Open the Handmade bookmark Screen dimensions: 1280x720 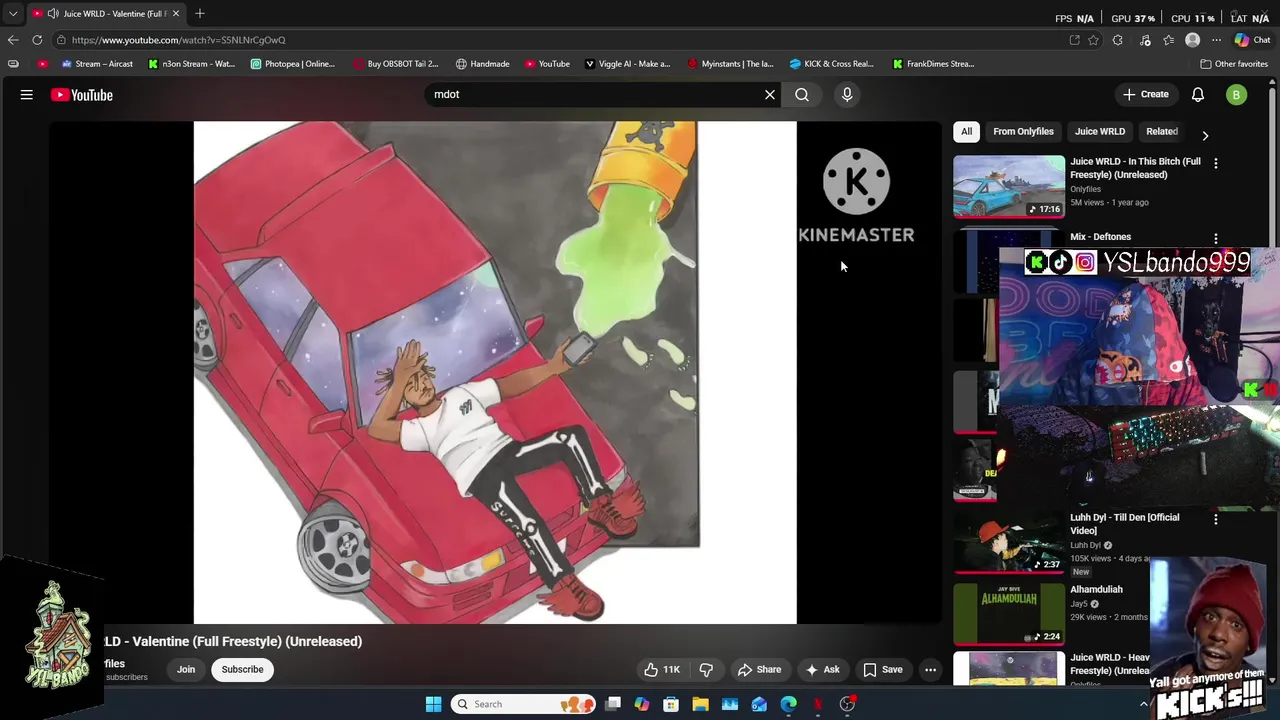coord(483,64)
